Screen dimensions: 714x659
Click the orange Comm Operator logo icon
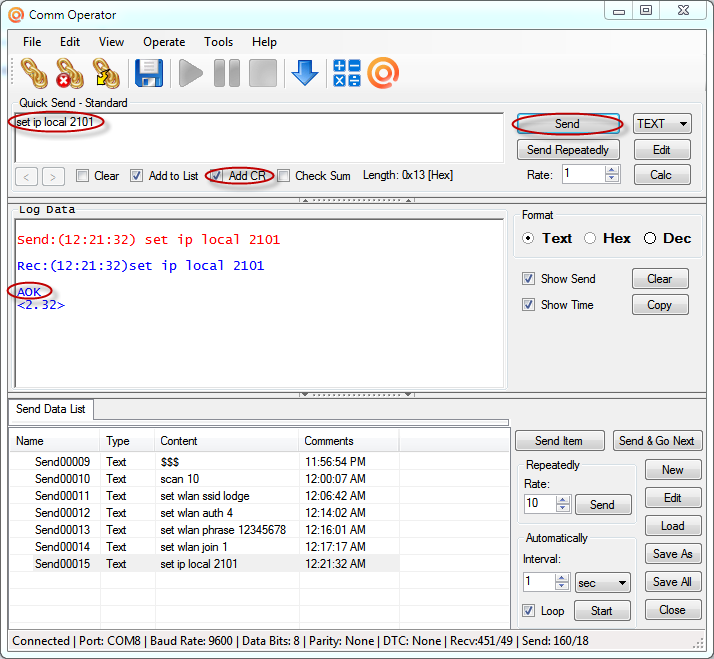(383, 73)
